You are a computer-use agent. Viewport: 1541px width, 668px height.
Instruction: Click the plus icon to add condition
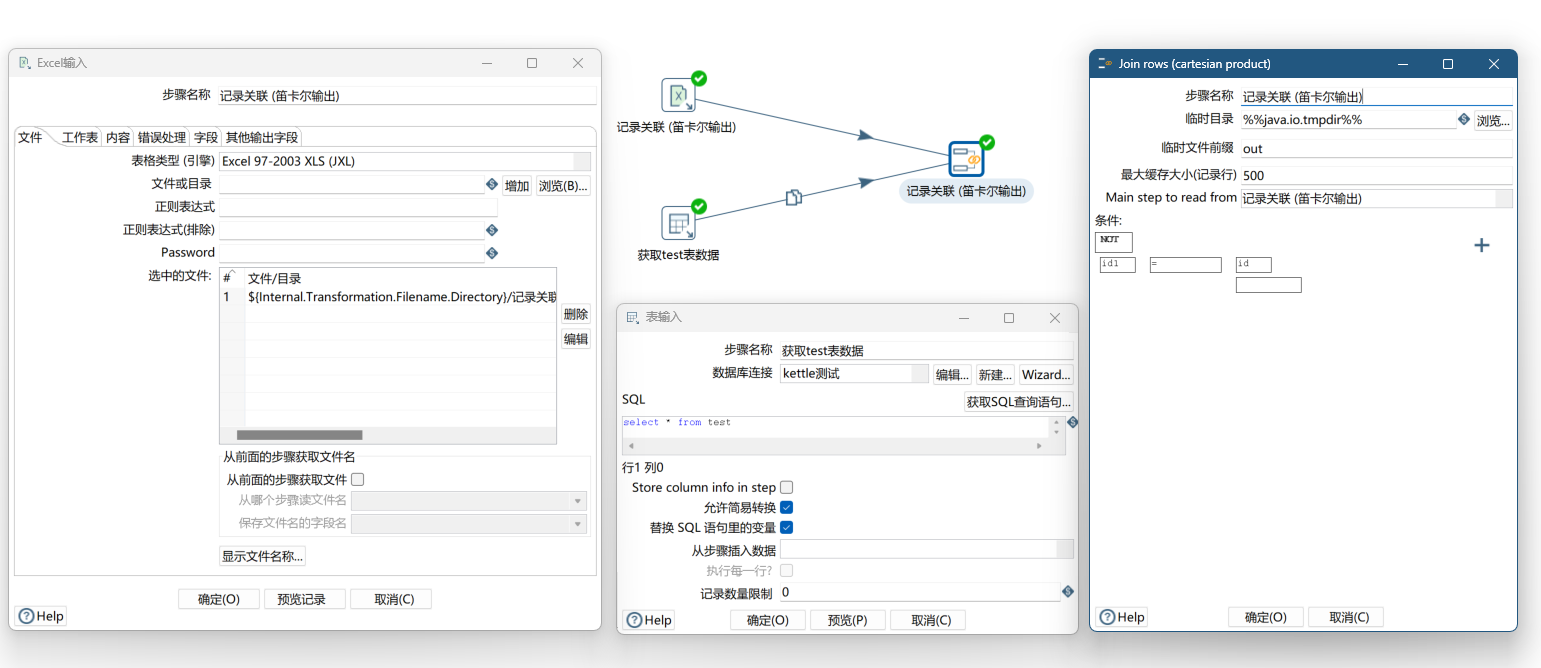pyautogui.click(x=1482, y=245)
